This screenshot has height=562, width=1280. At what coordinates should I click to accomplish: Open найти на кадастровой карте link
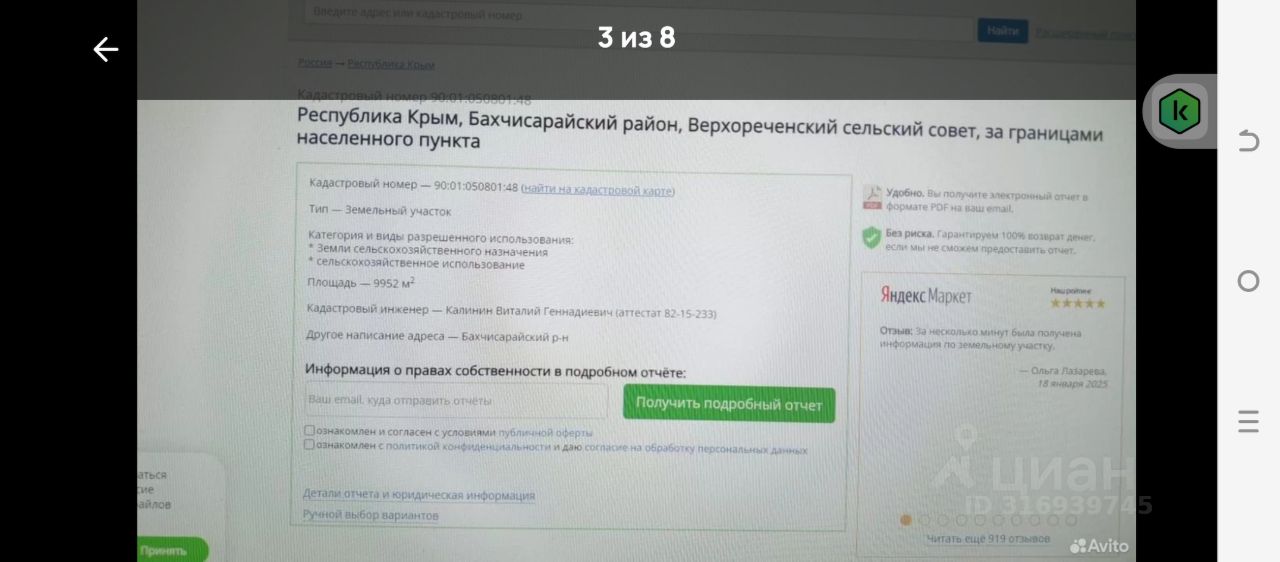[x=599, y=189]
